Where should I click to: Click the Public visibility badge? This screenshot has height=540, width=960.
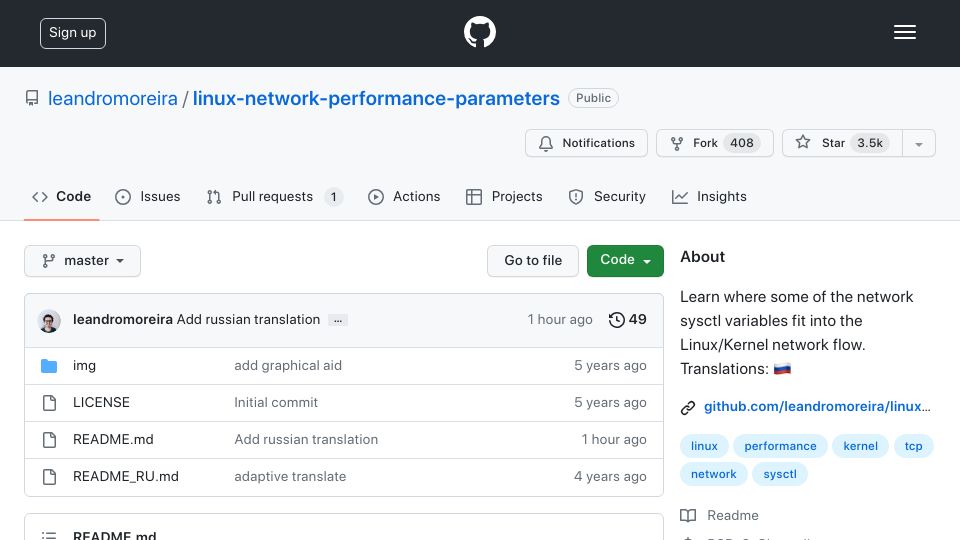(x=593, y=98)
